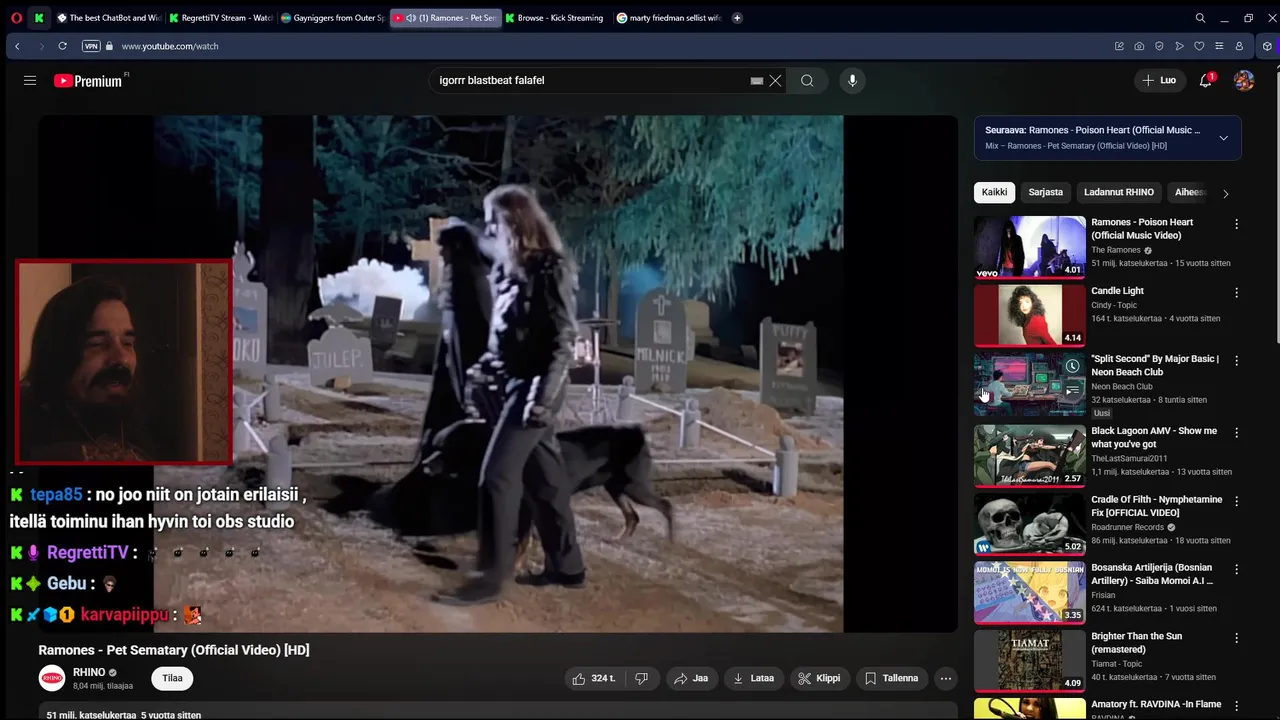Screen dimensions: 1280x720
Task: Like the video with 324 t. thumbs up
Action: 593,678
